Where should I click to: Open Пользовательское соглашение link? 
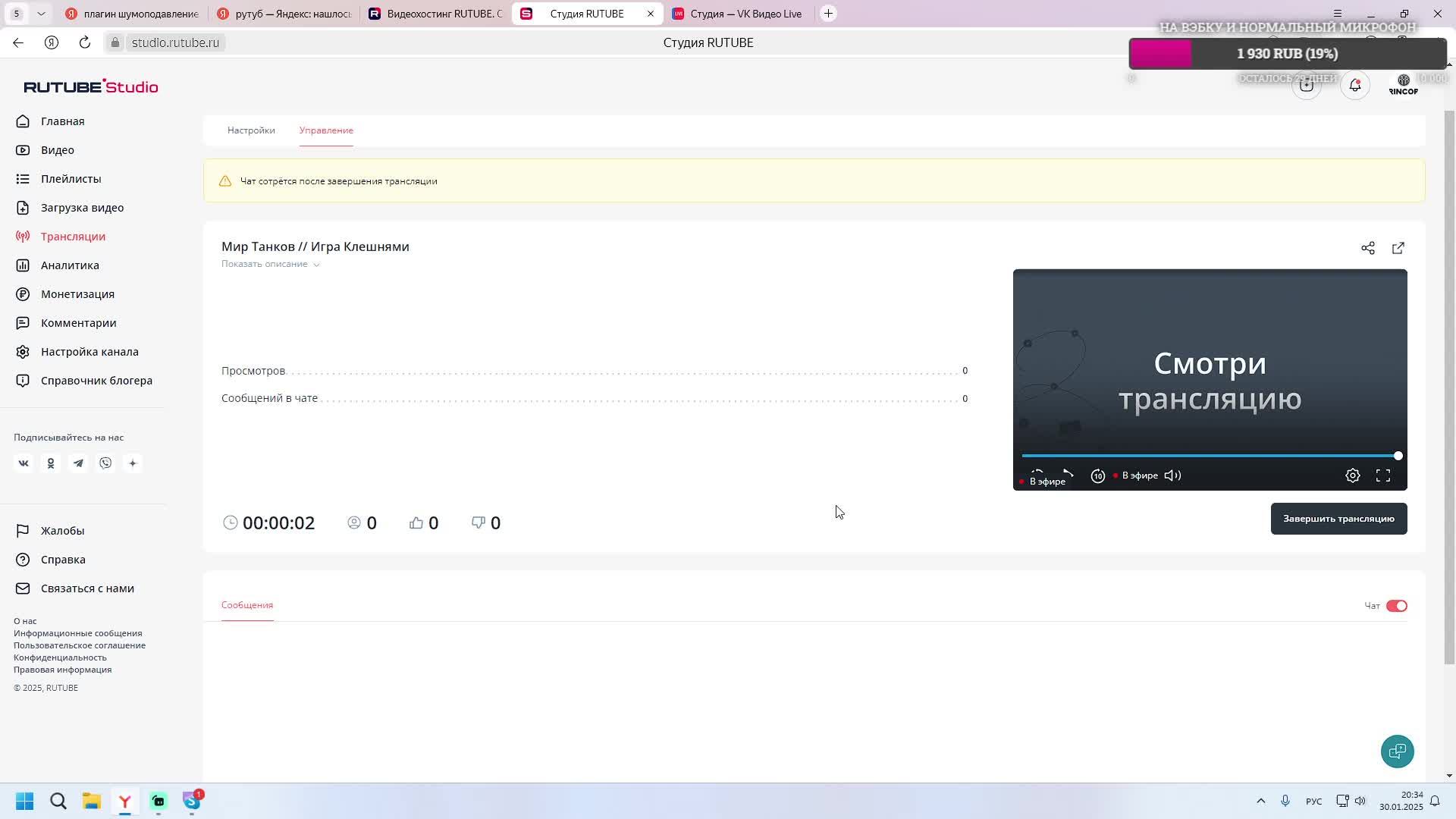(x=80, y=645)
